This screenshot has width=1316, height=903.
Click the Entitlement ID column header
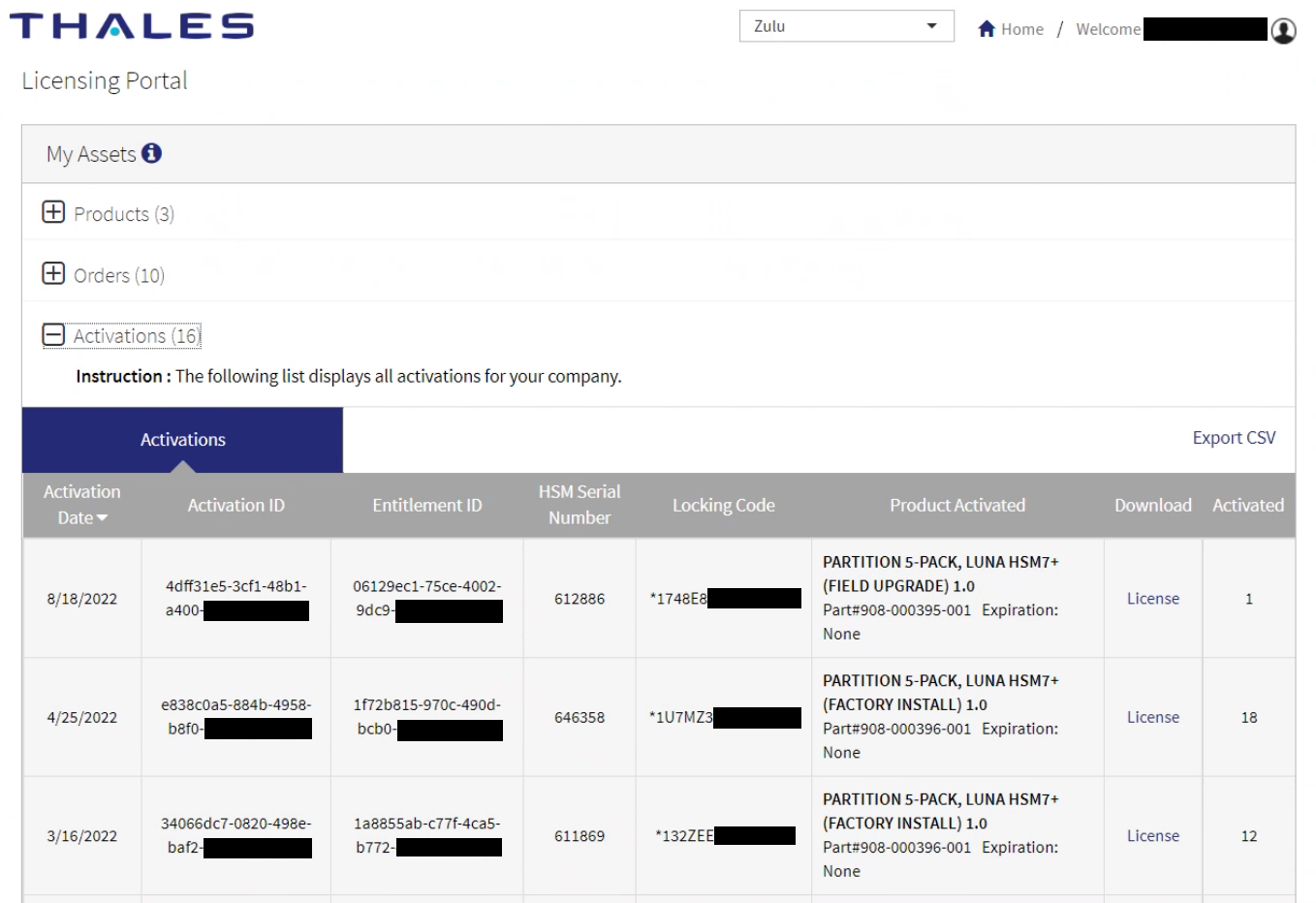(x=427, y=505)
